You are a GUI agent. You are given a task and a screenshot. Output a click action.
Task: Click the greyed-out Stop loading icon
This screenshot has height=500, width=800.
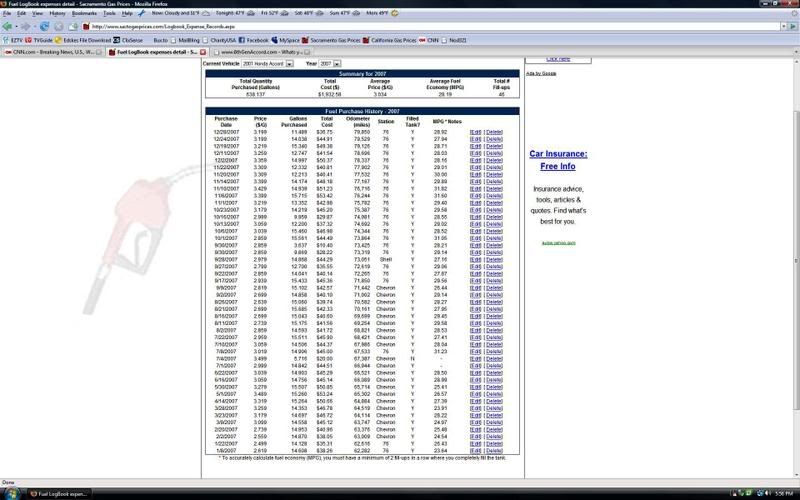[x=59, y=27]
